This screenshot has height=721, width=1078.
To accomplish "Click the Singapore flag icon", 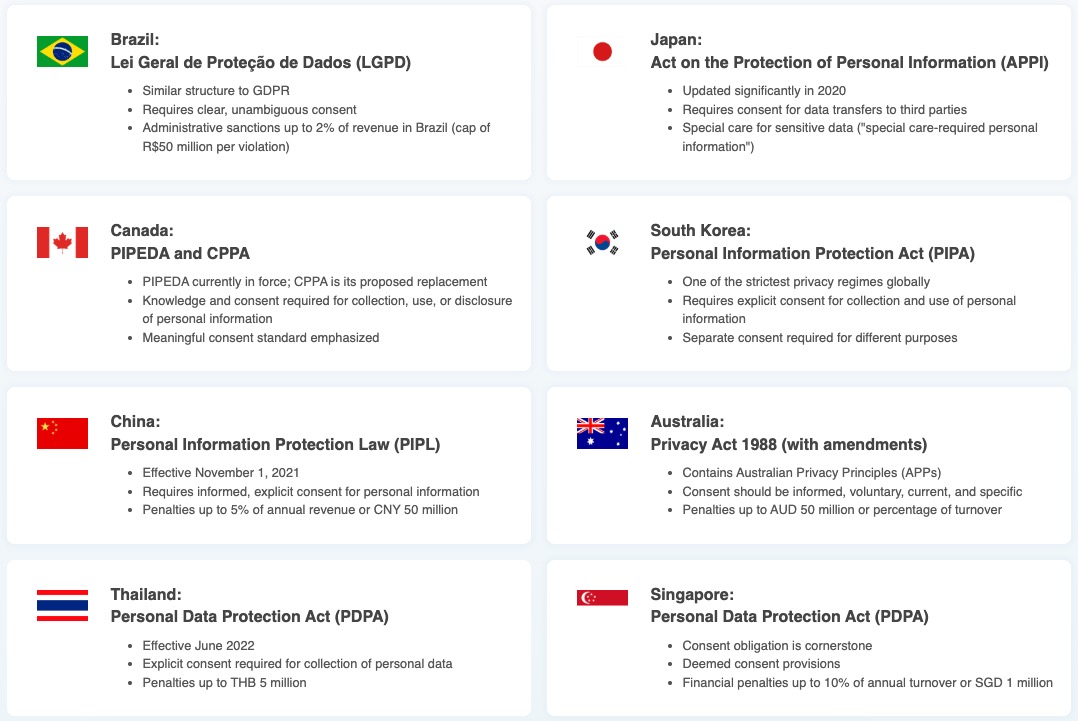I will point(602,597).
